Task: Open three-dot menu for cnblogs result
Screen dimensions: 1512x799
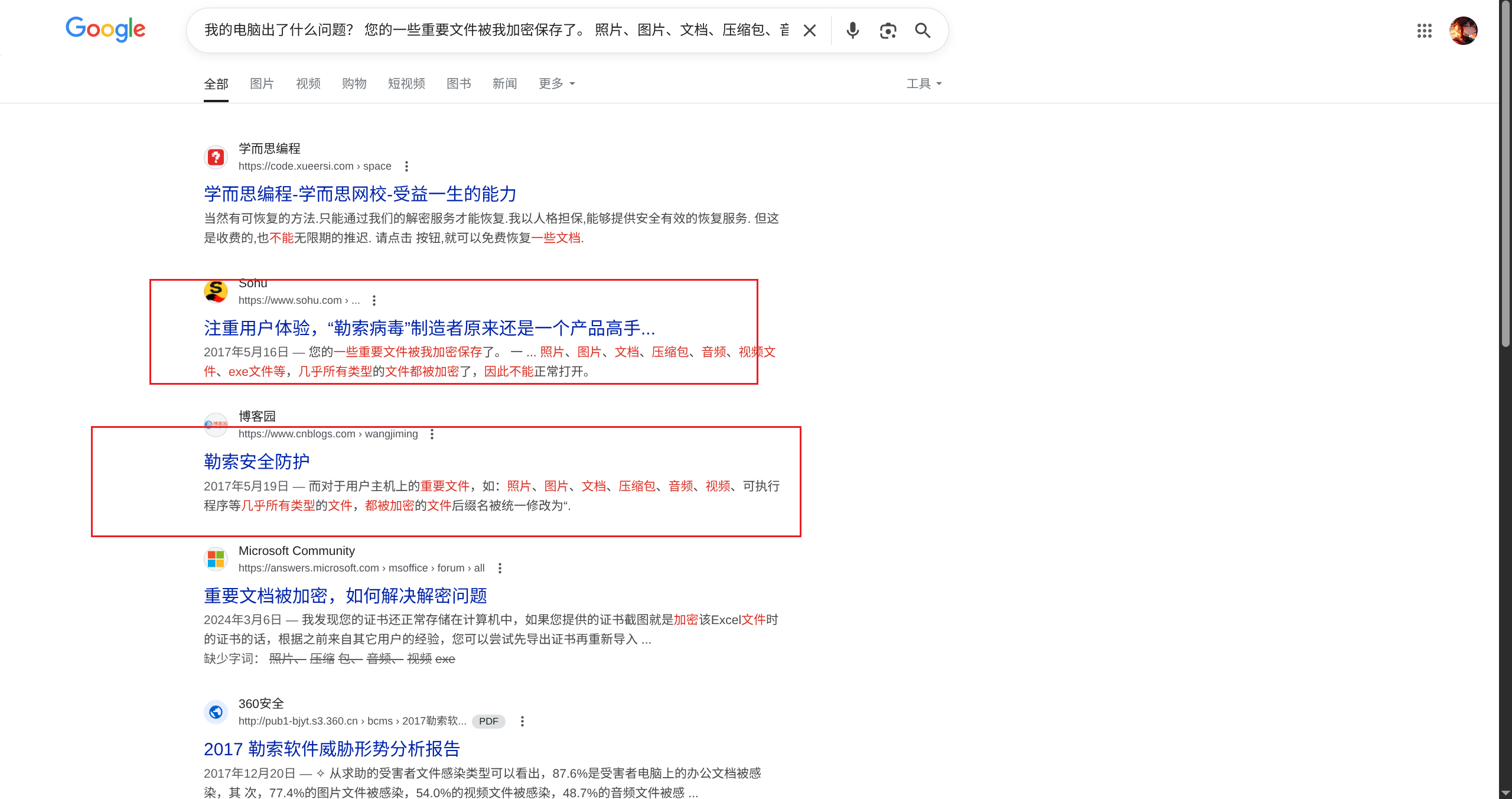Action: point(432,434)
